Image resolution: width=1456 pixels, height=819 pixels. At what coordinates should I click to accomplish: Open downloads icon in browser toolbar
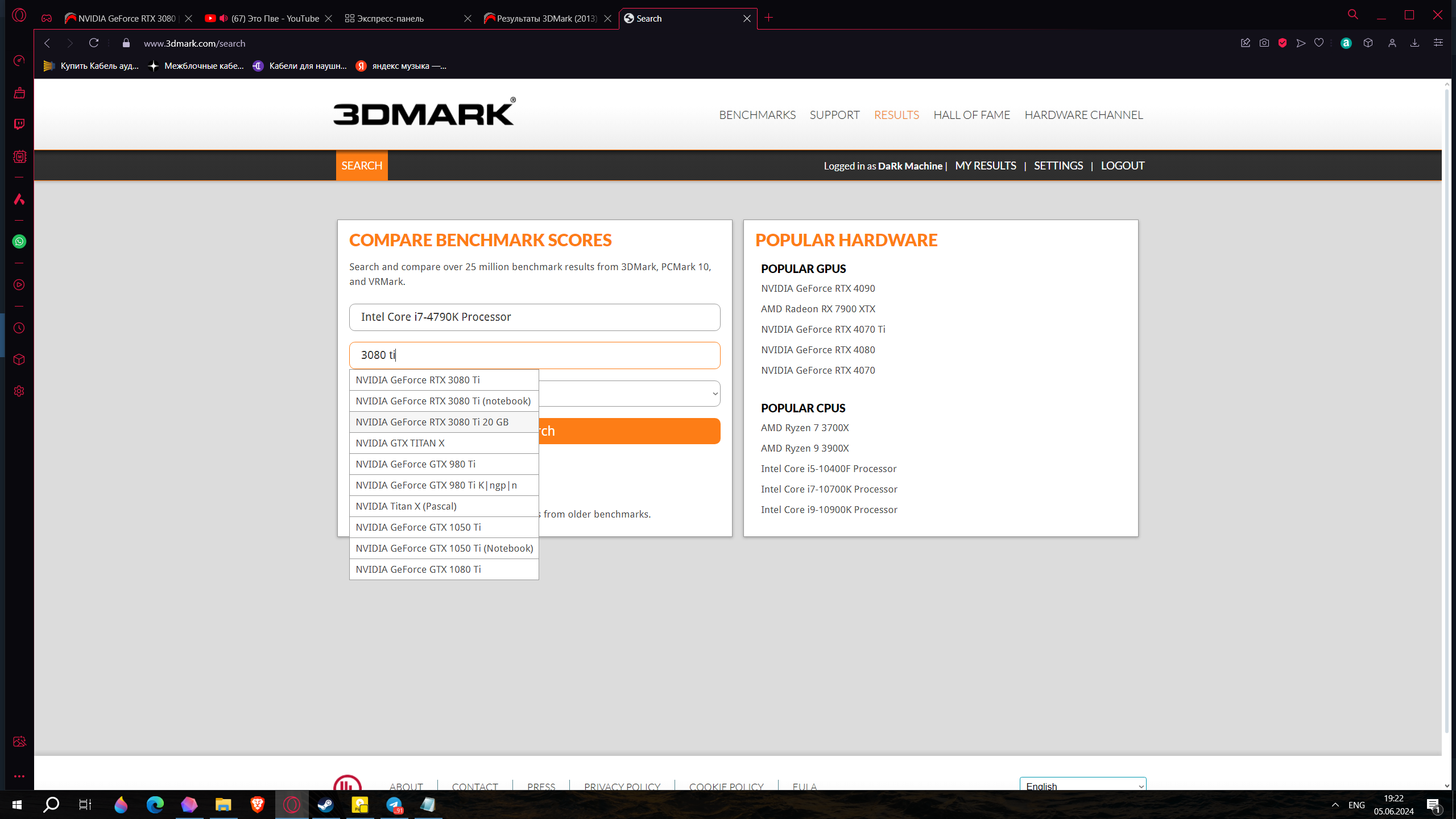click(1414, 43)
